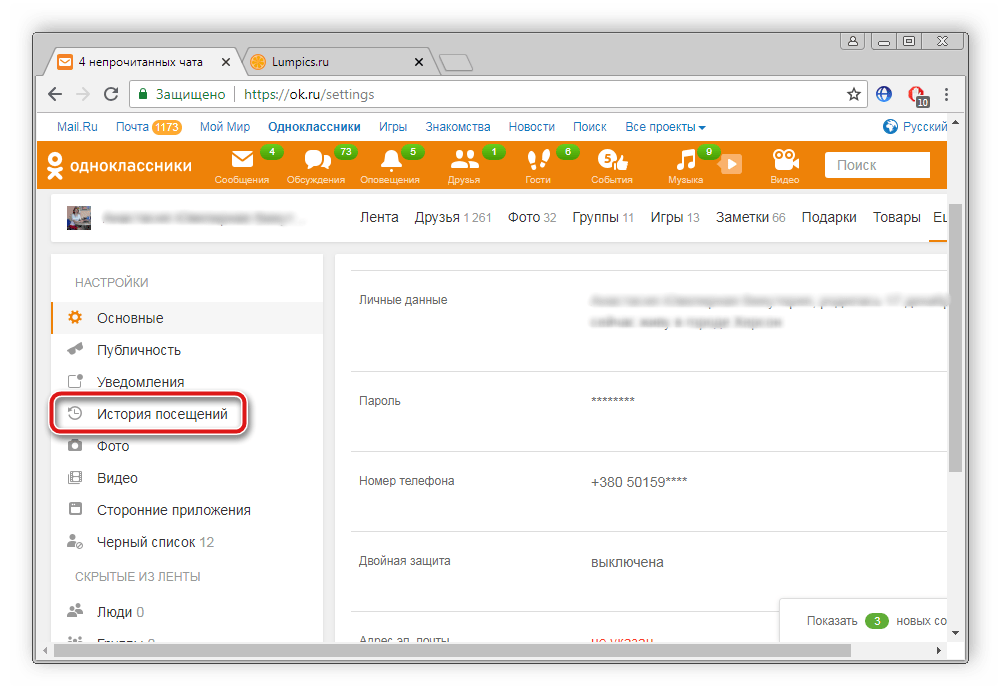Bookmark page with the star icon
1001x696 pixels.
tap(853, 94)
